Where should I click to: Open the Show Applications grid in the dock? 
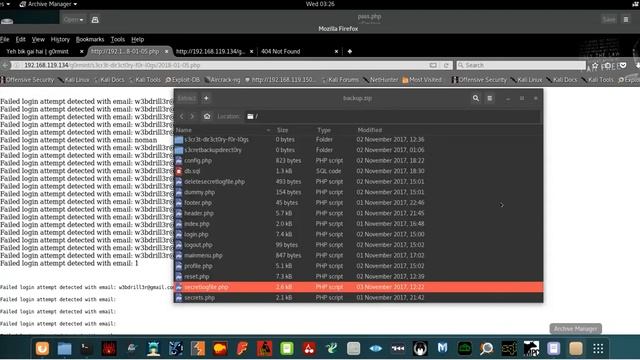[x=598, y=349]
